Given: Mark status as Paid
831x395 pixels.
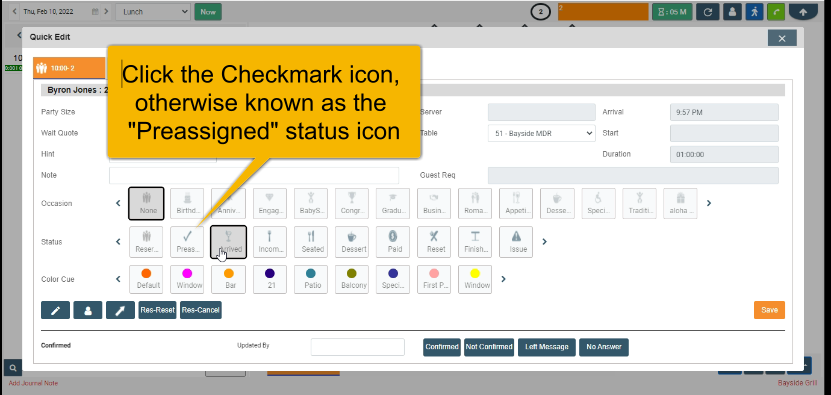Looking at the screenshot, I should click(x=394, y=242).
